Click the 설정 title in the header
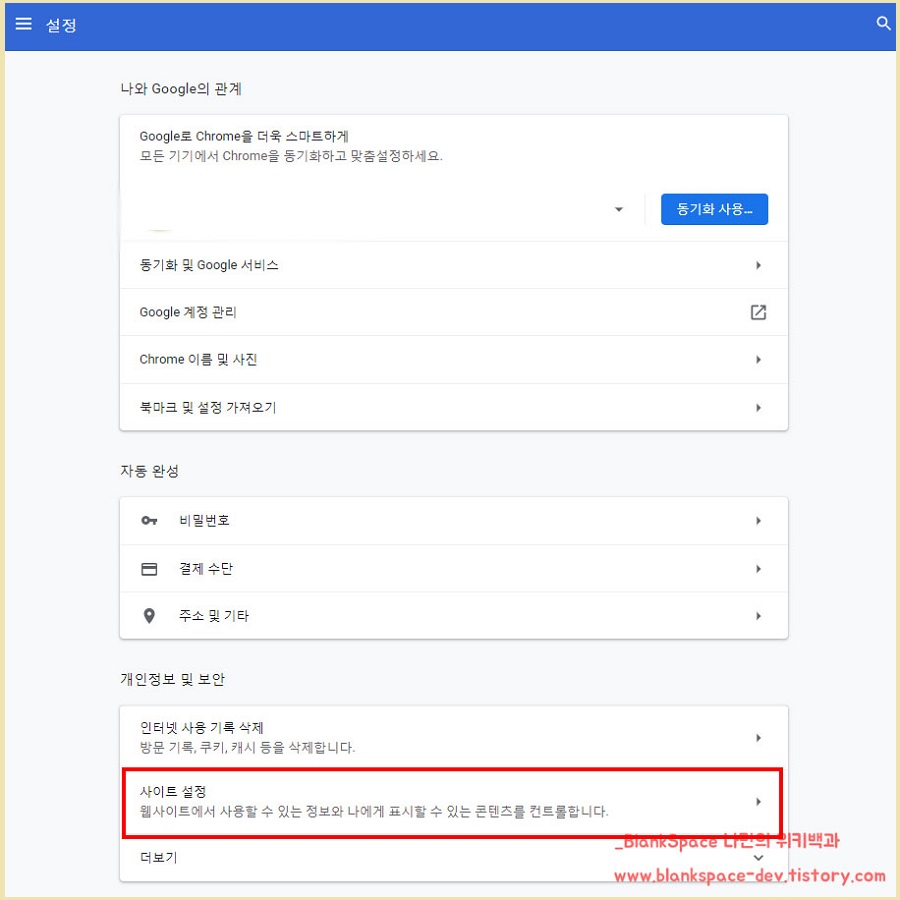 pyautogui.click(x=61, y=25)
